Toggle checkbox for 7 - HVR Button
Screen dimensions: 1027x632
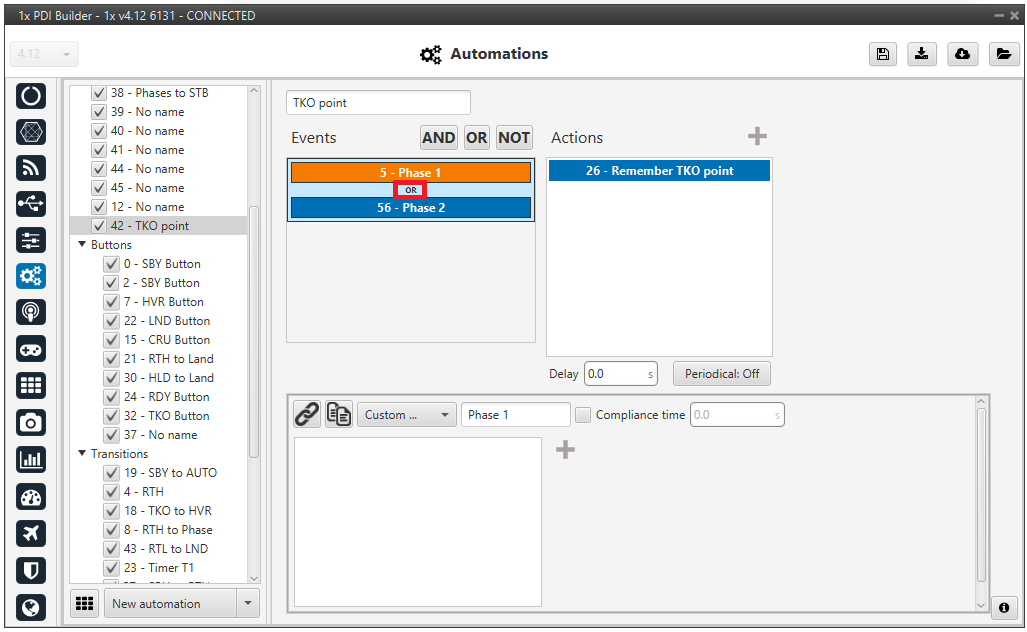pyautogui.click(x=112, y=302)
